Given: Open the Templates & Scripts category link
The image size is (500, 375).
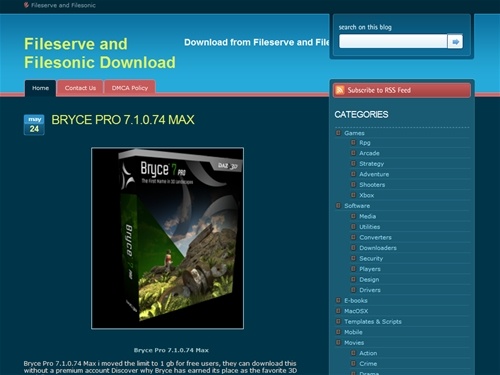Looking at the screenshot, I should [373, 322].
